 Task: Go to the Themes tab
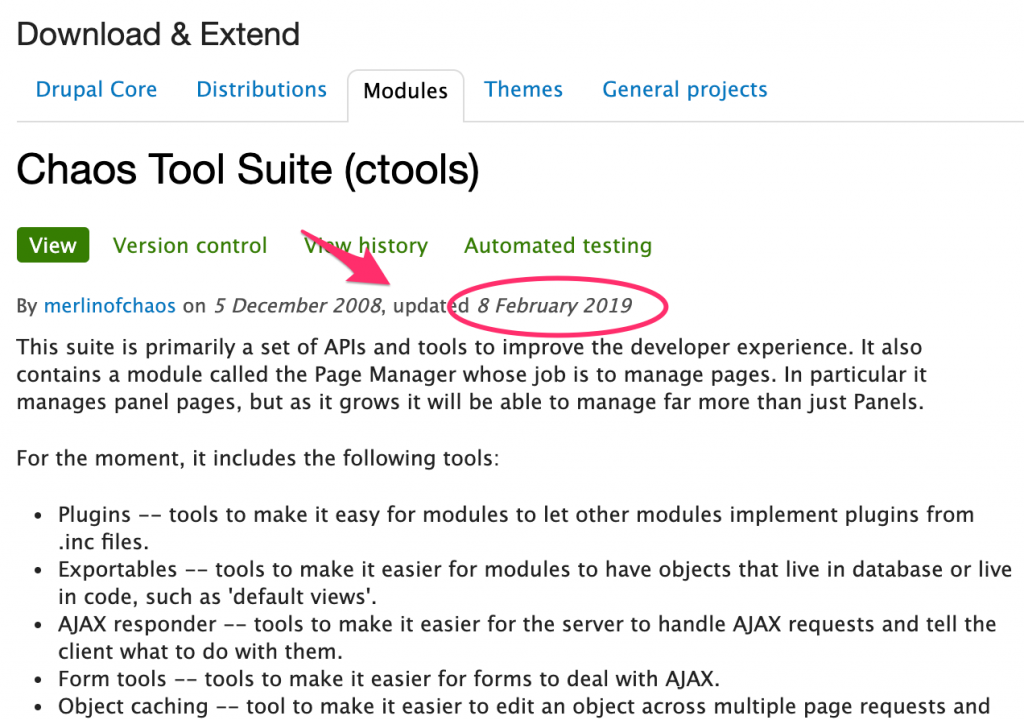coord(523,90)
